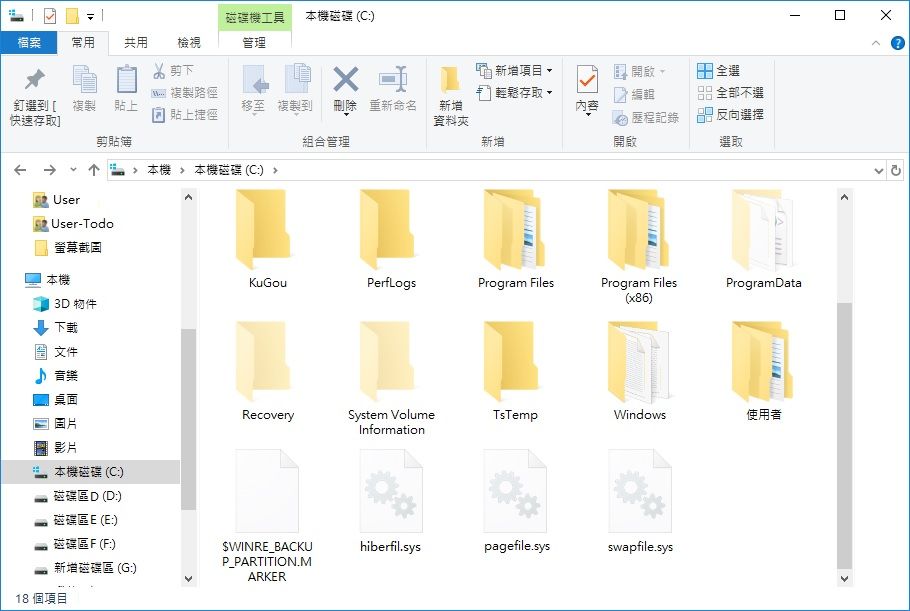Open Quick Access Toolbar customize dropdown

click(x=91, y=16)
